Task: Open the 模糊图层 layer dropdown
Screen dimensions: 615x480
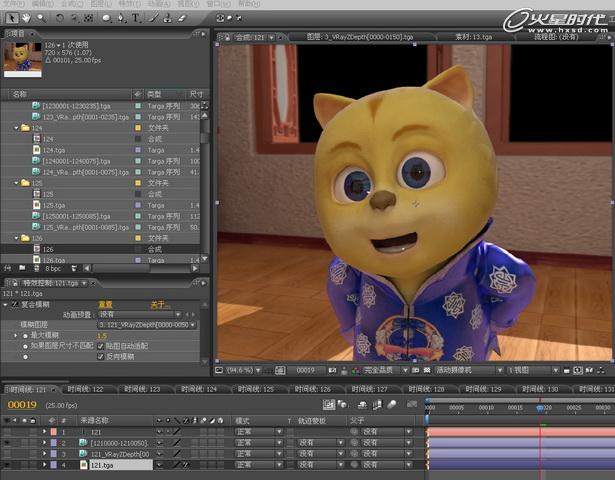Action: [147, 325]
